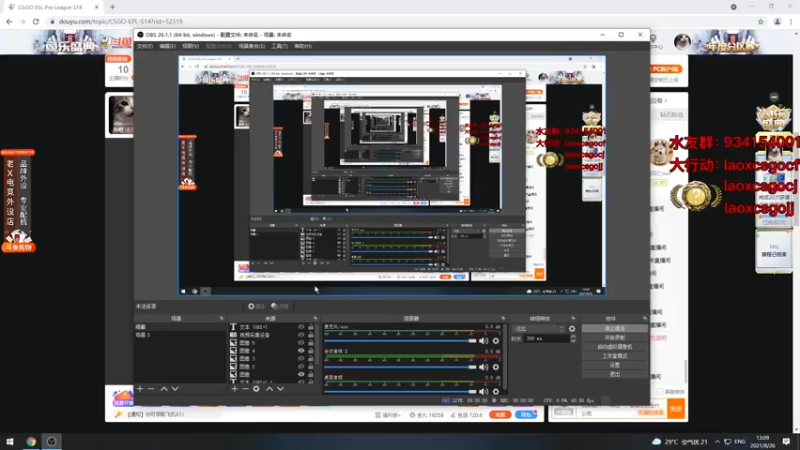Click orange send button in douyu chat
800x450 pixels.
pos(676,409)
